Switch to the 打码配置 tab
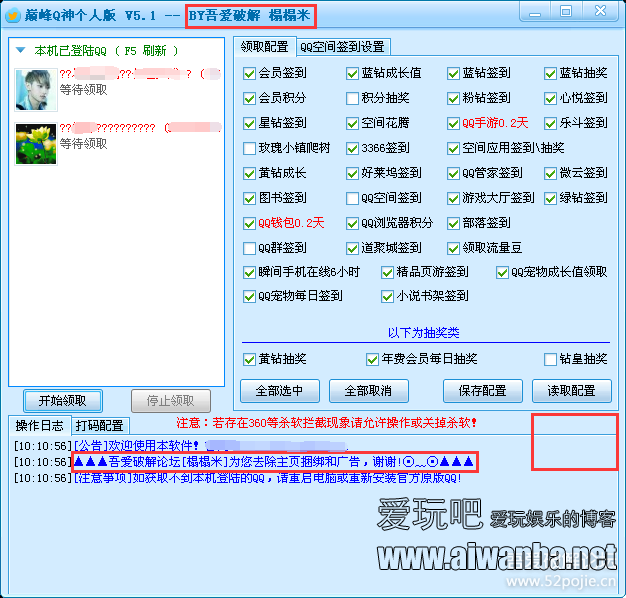The image size is (626, 598). coord(100,426)
